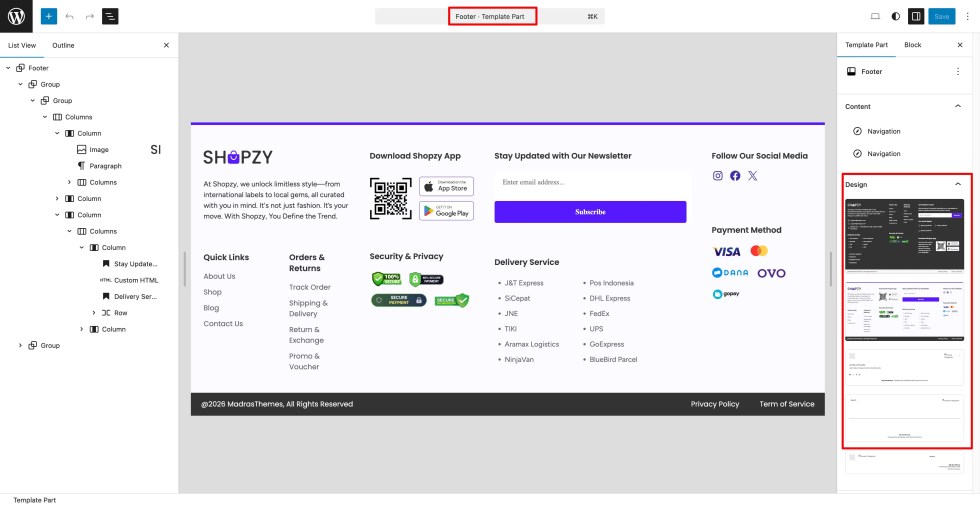Image resolution: width=980 pixels, height=506 pixels.
Task: Click the J&T Express list item
Action: [x=524, y=283]
